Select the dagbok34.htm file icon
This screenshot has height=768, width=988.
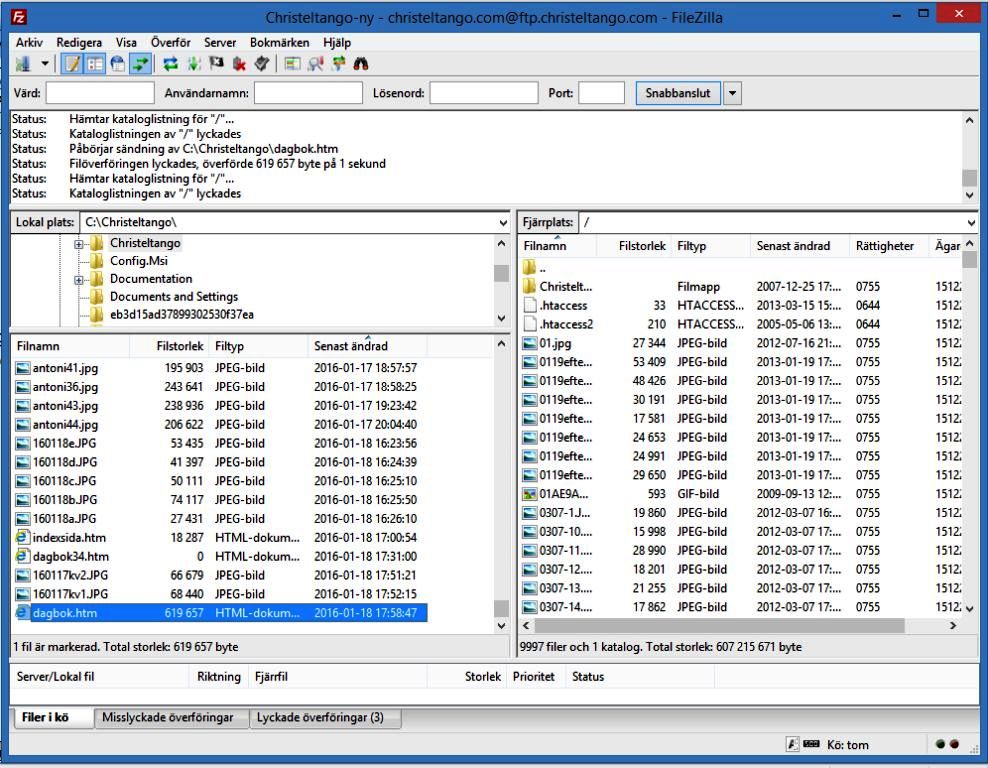tap(23, 556)
